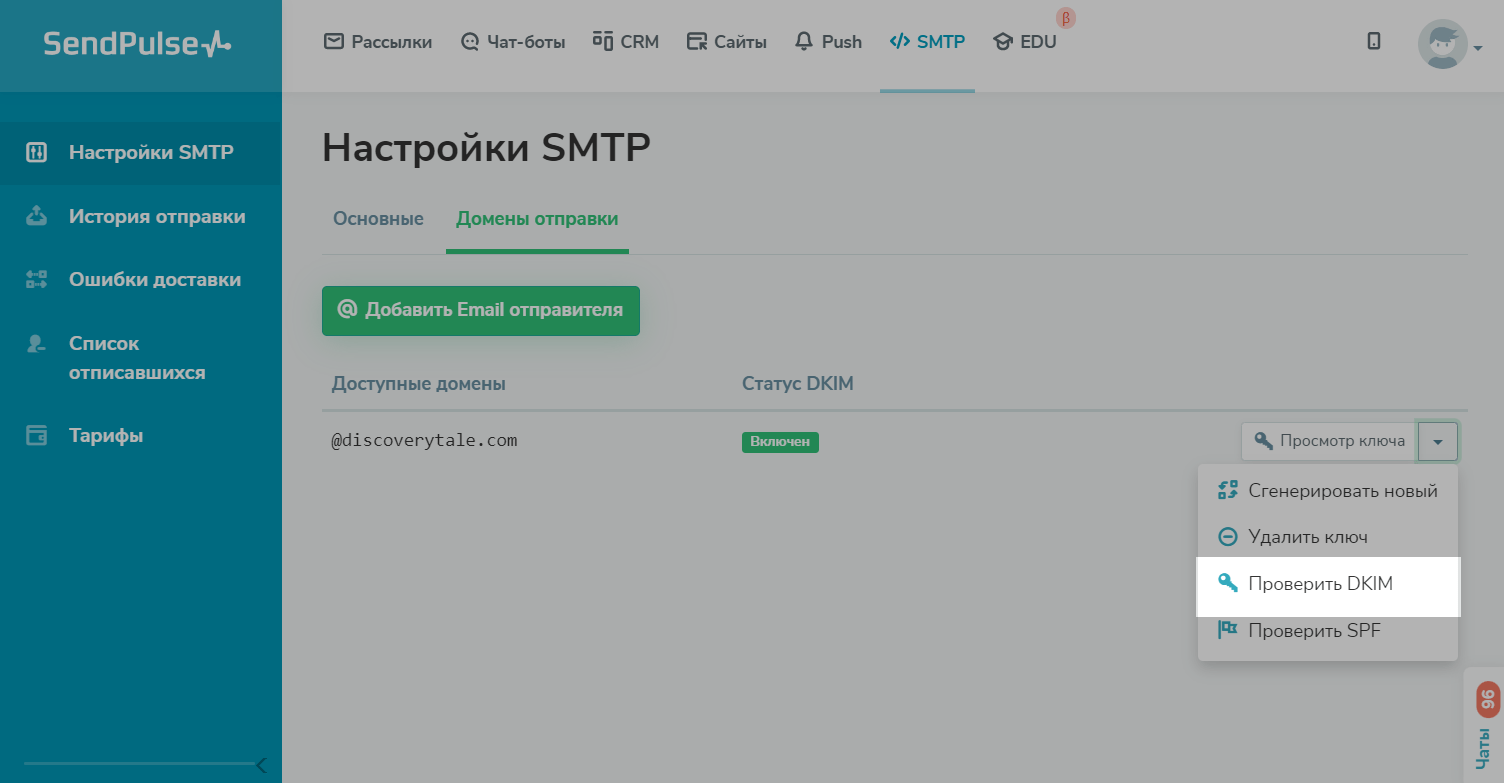Click the Настройки SMTP page heading
1504x783 pixels.
coord(486,148)
